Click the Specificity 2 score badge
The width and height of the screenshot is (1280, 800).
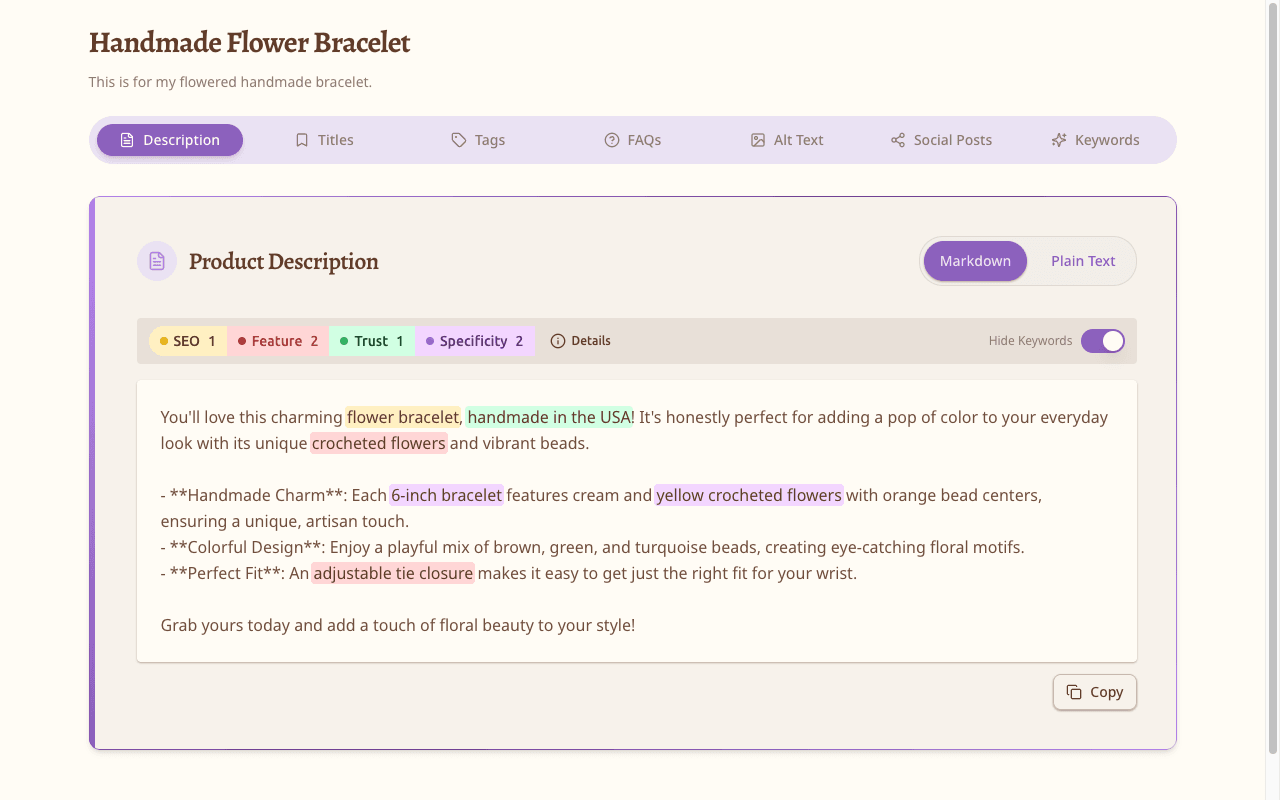click(x=475, y=341)
